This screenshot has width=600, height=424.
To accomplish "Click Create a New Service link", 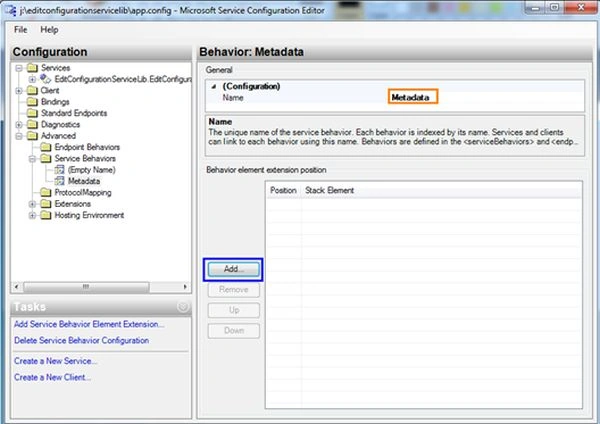I will 55,361.
